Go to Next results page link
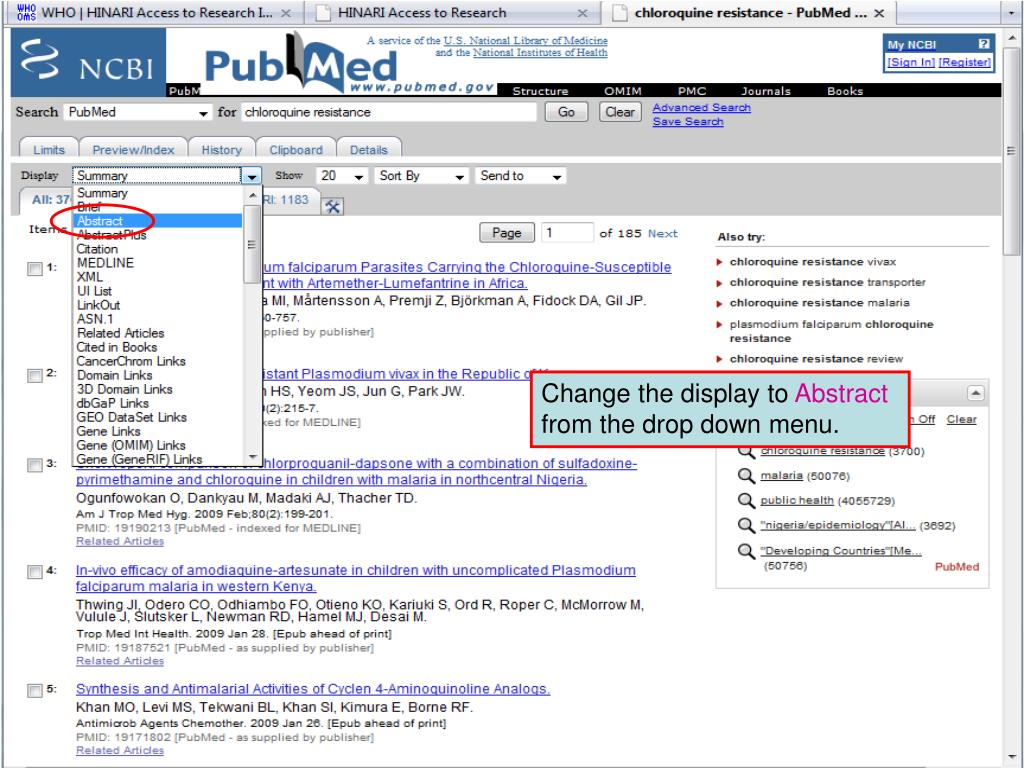The height and width of the screenshot is (768, 1024). (663, 233)
